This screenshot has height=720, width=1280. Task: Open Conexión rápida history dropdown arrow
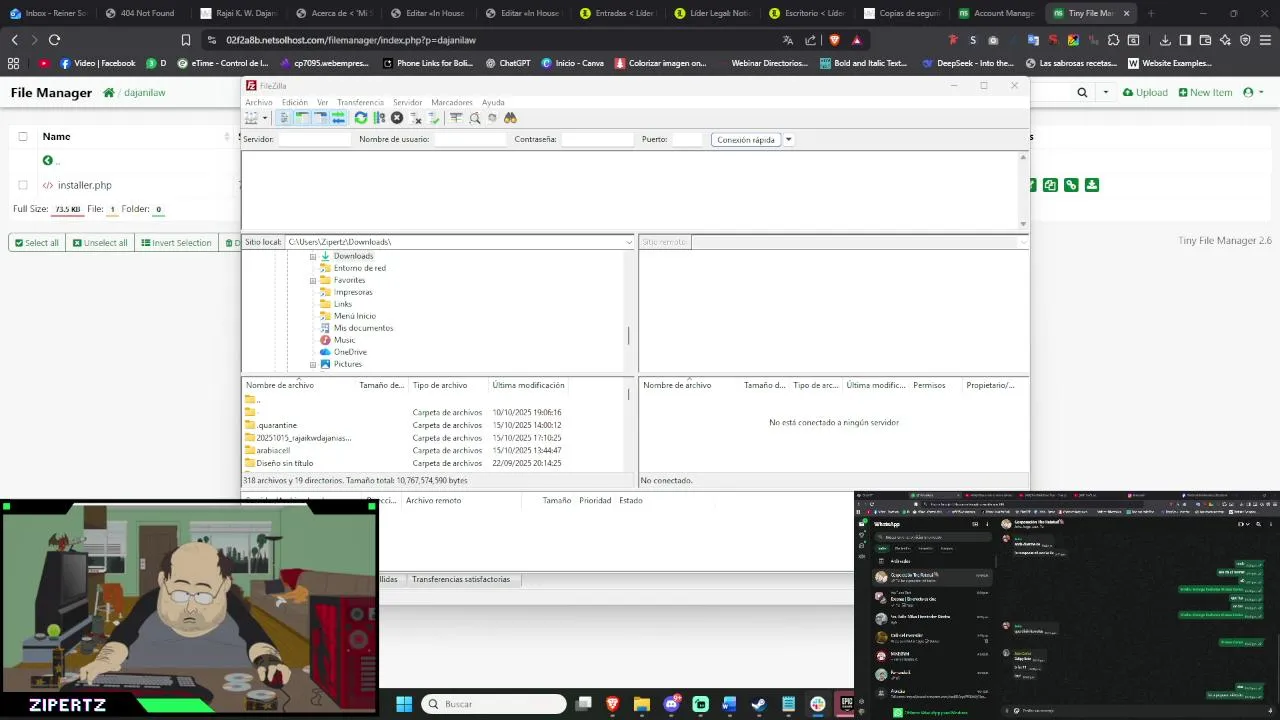788,140
